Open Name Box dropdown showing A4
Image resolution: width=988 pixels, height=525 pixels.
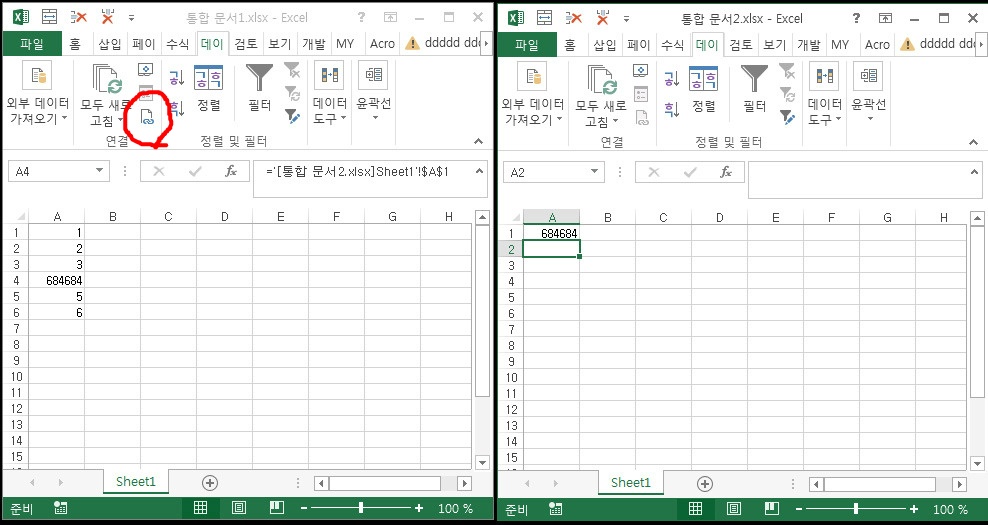click(x=100, y=171)
